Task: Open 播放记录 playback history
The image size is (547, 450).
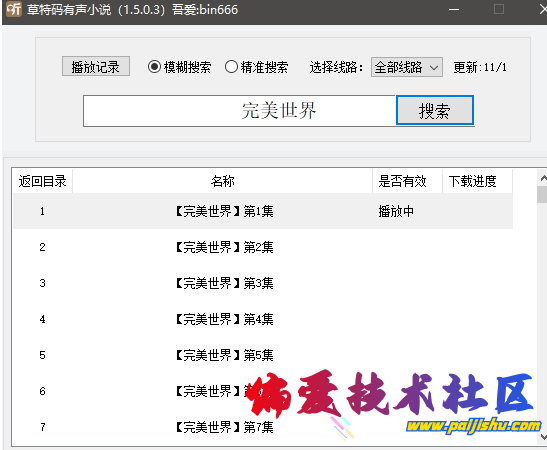Action: 96,66
